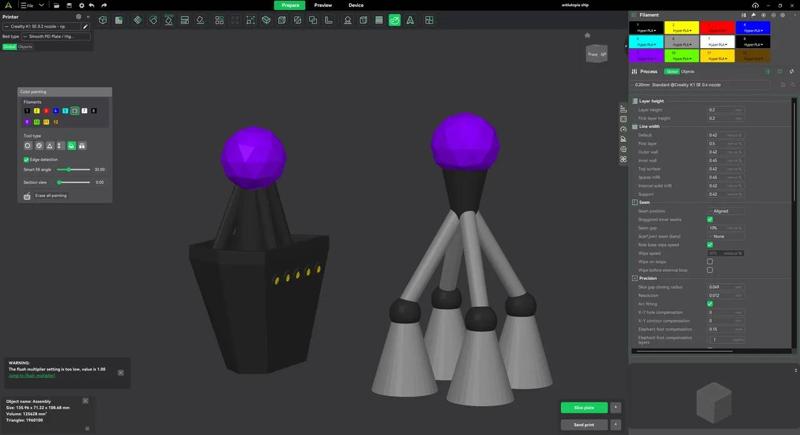Click the Add model cube icon in toolbar

[103, 20]
